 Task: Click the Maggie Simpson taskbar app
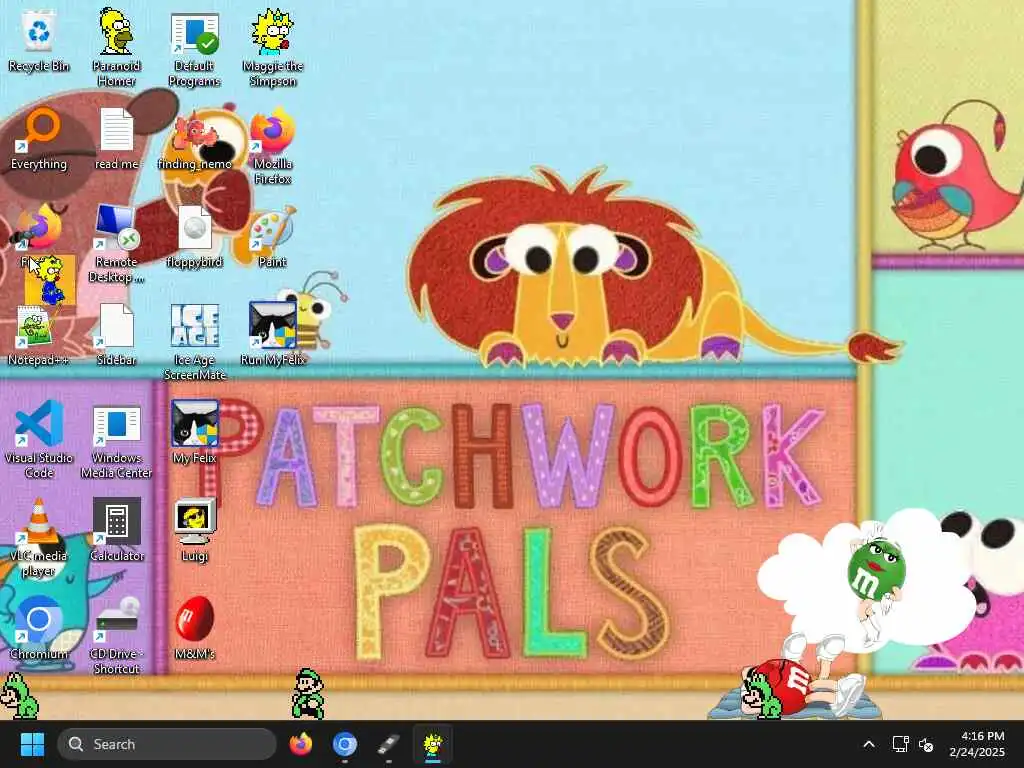pos(432,745)
